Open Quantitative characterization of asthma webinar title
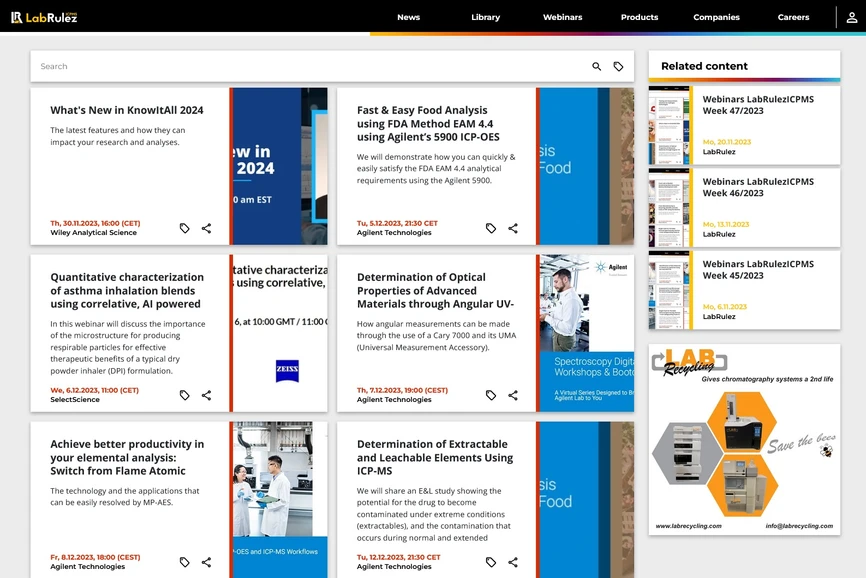Screen dimensions: 866x578 127,290
